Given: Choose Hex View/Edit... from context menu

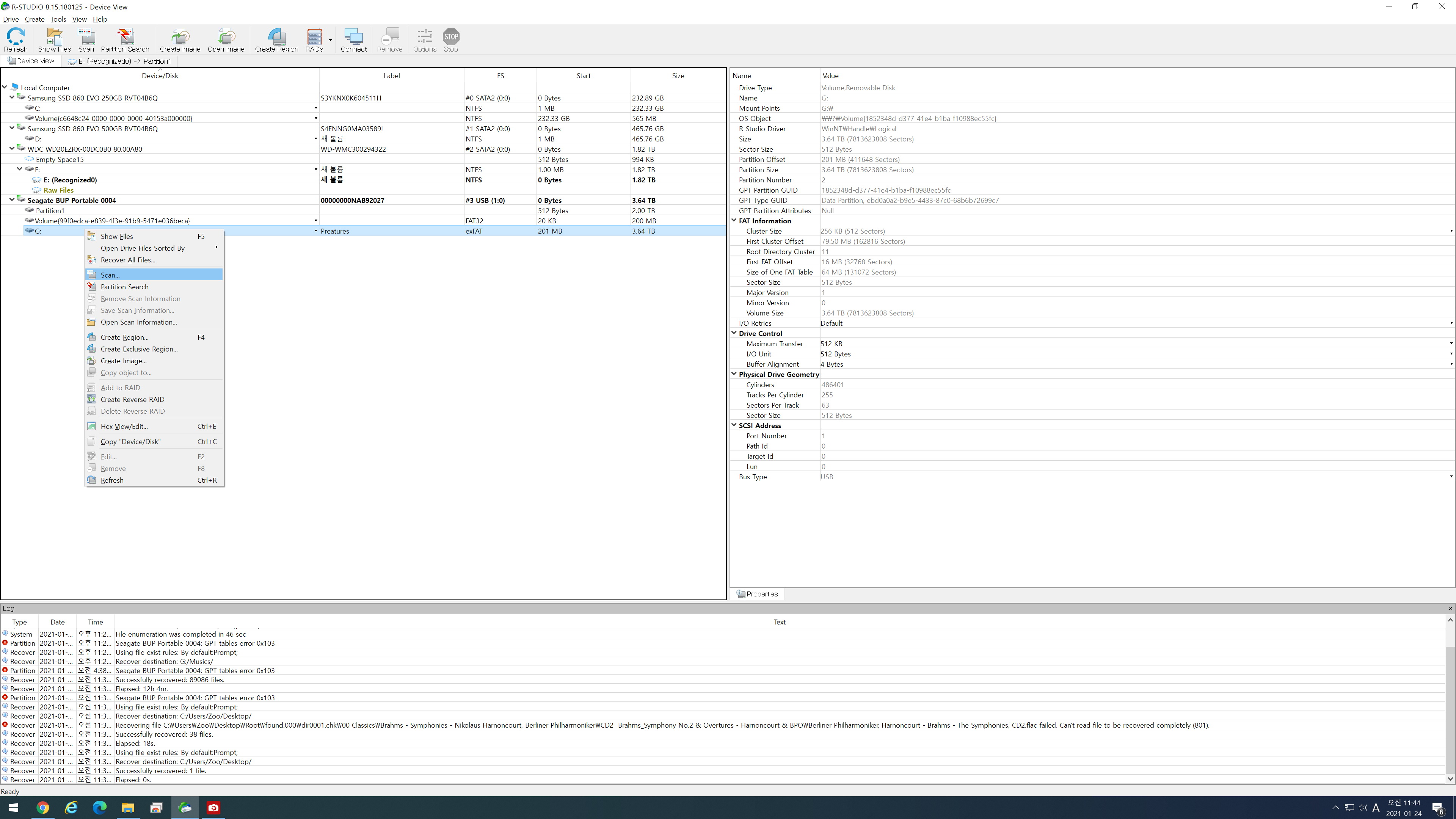Looking at the screenshot, I should click(x=124, y=427).
